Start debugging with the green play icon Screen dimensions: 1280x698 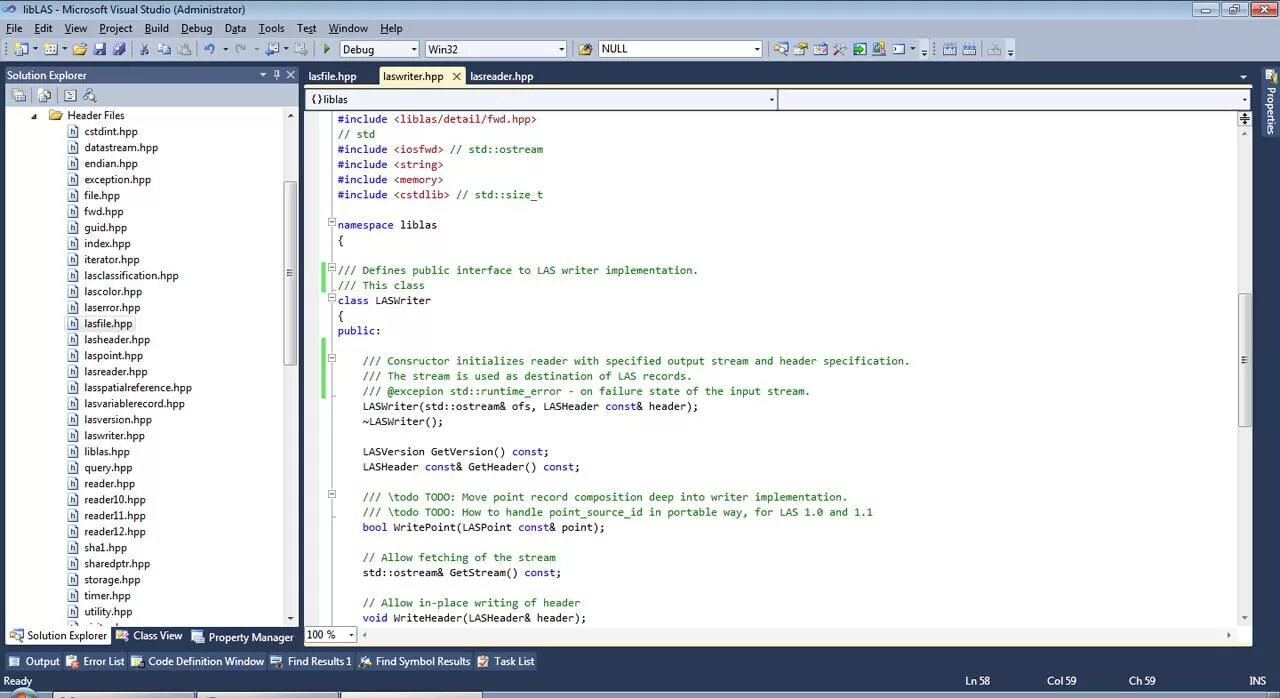pos(327,49)
